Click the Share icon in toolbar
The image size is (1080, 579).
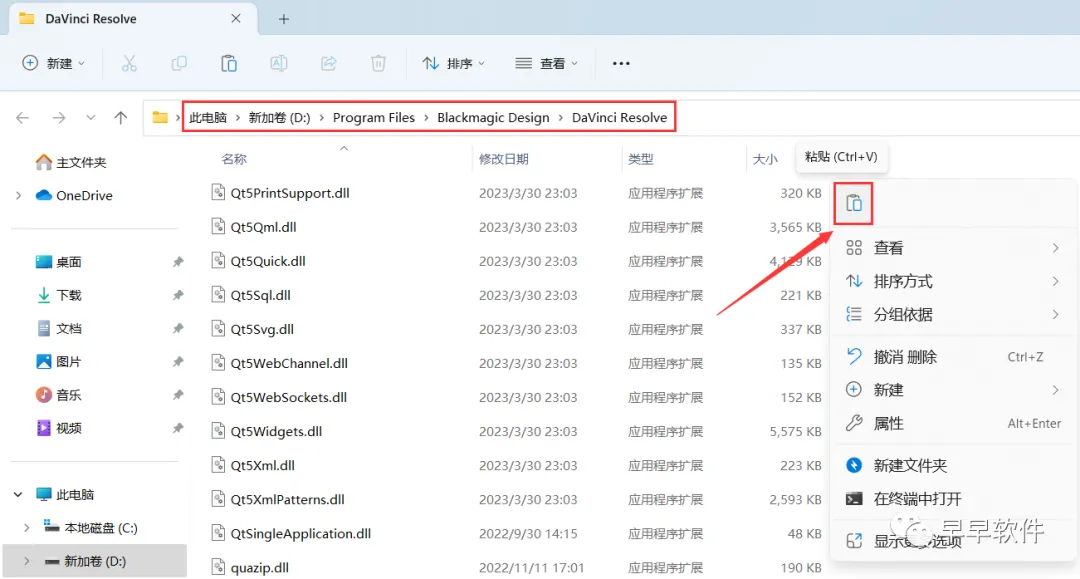point(329,63)
